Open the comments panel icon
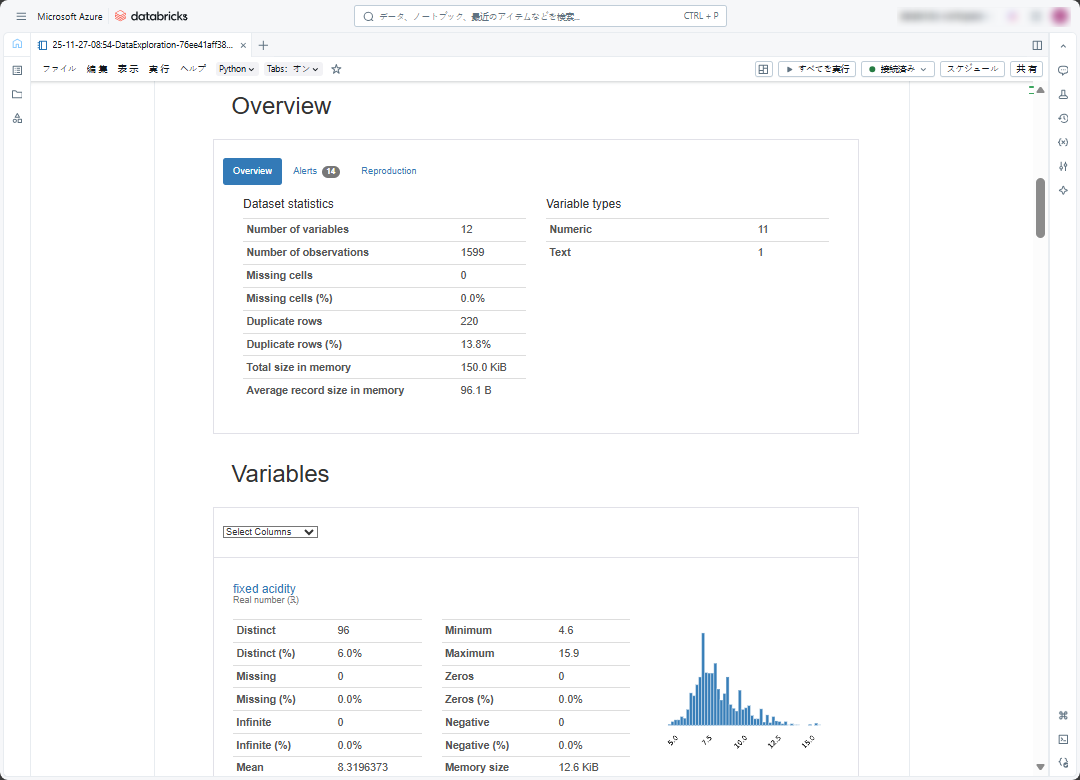The height and width of the screenshot is (780, 1080). (x=1063, y=70)
